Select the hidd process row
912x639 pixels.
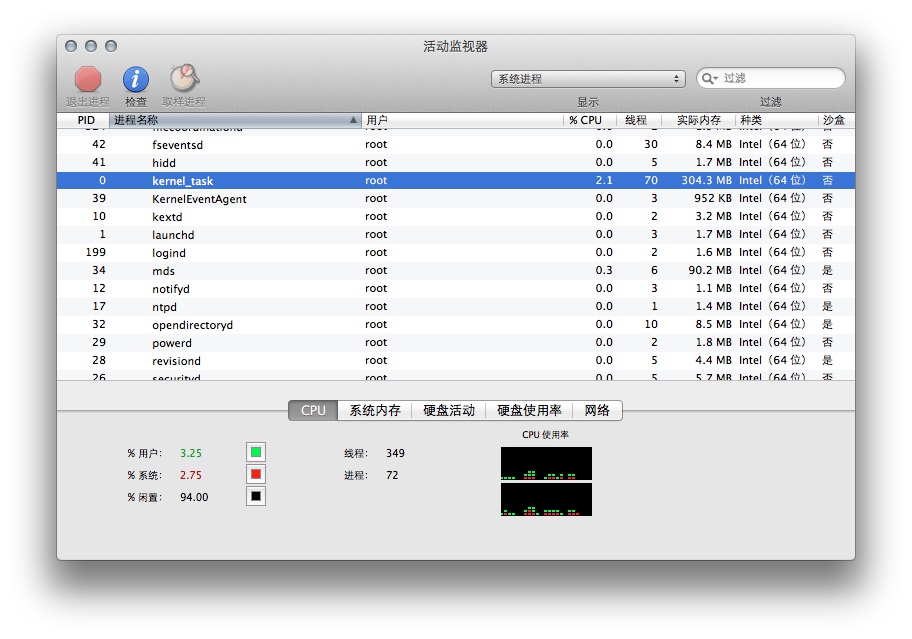(x=456, y=162)
